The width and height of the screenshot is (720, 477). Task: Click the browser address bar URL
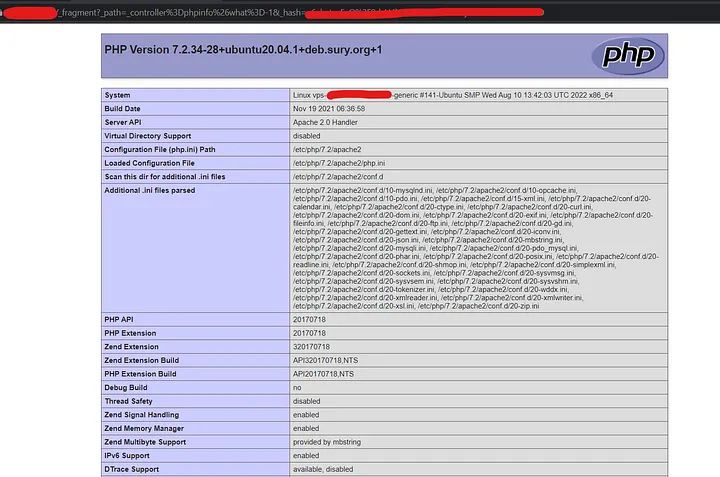(273, 12)
